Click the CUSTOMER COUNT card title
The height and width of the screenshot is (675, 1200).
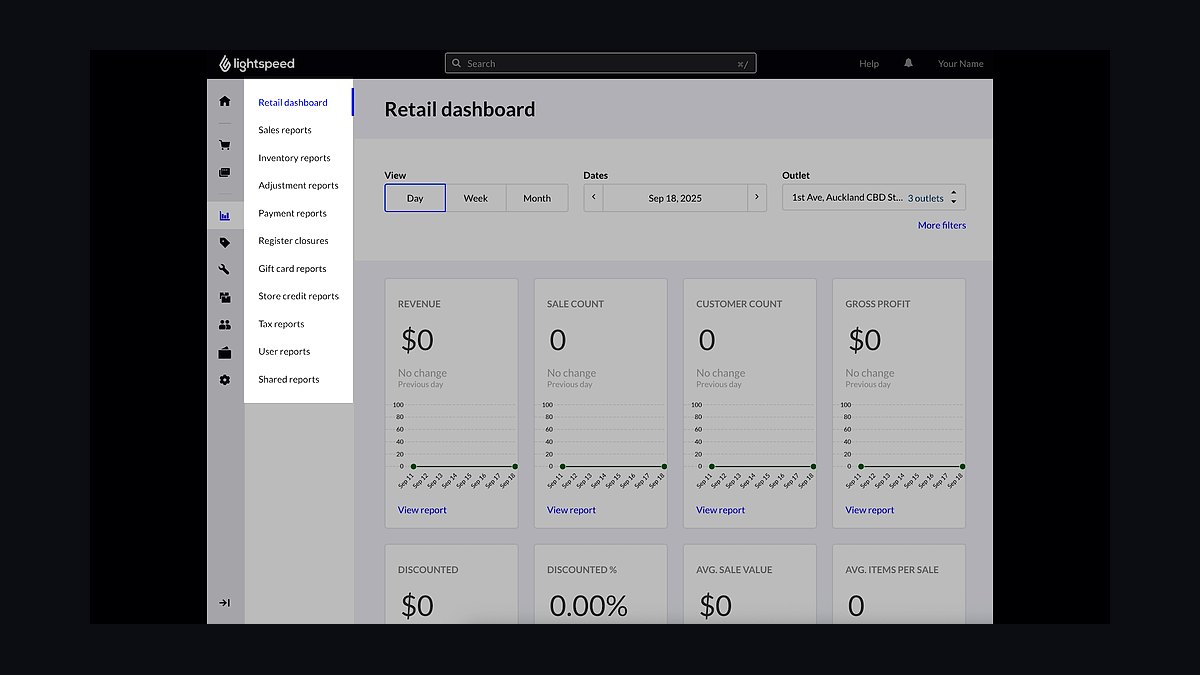point(740,304)
